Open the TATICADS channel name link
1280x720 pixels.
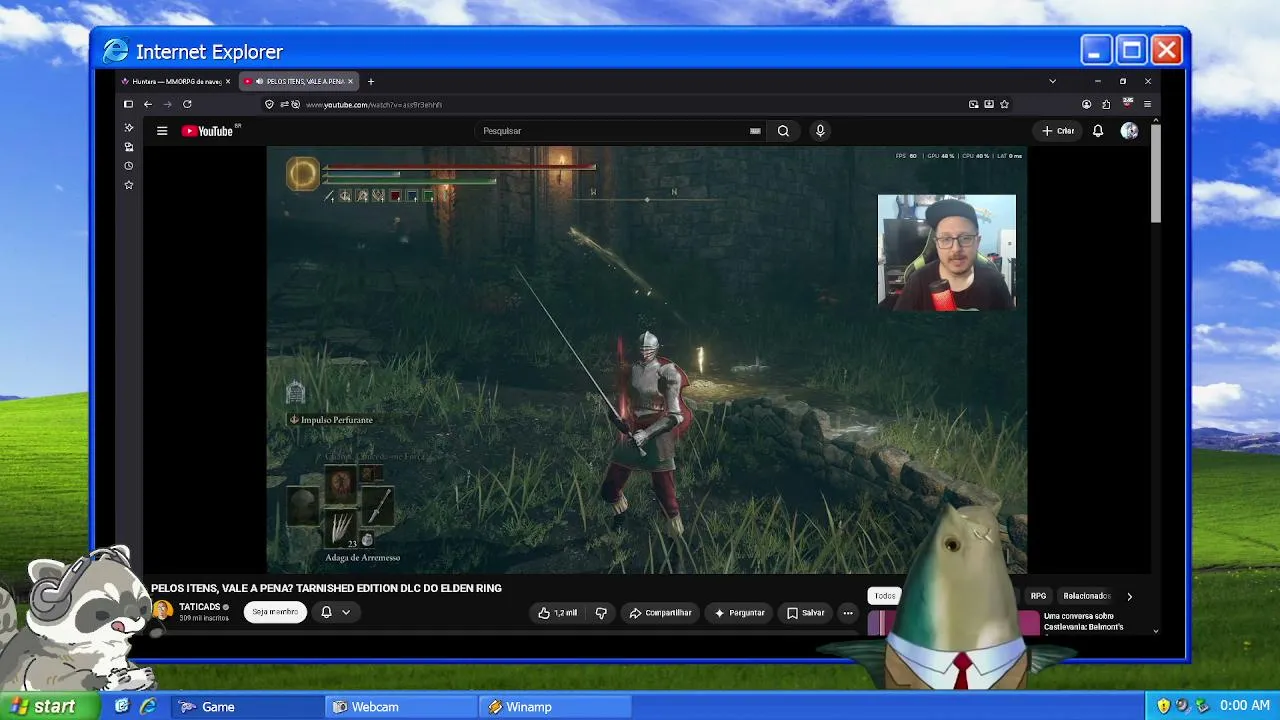pyautogui.click(x=199, y=607)
